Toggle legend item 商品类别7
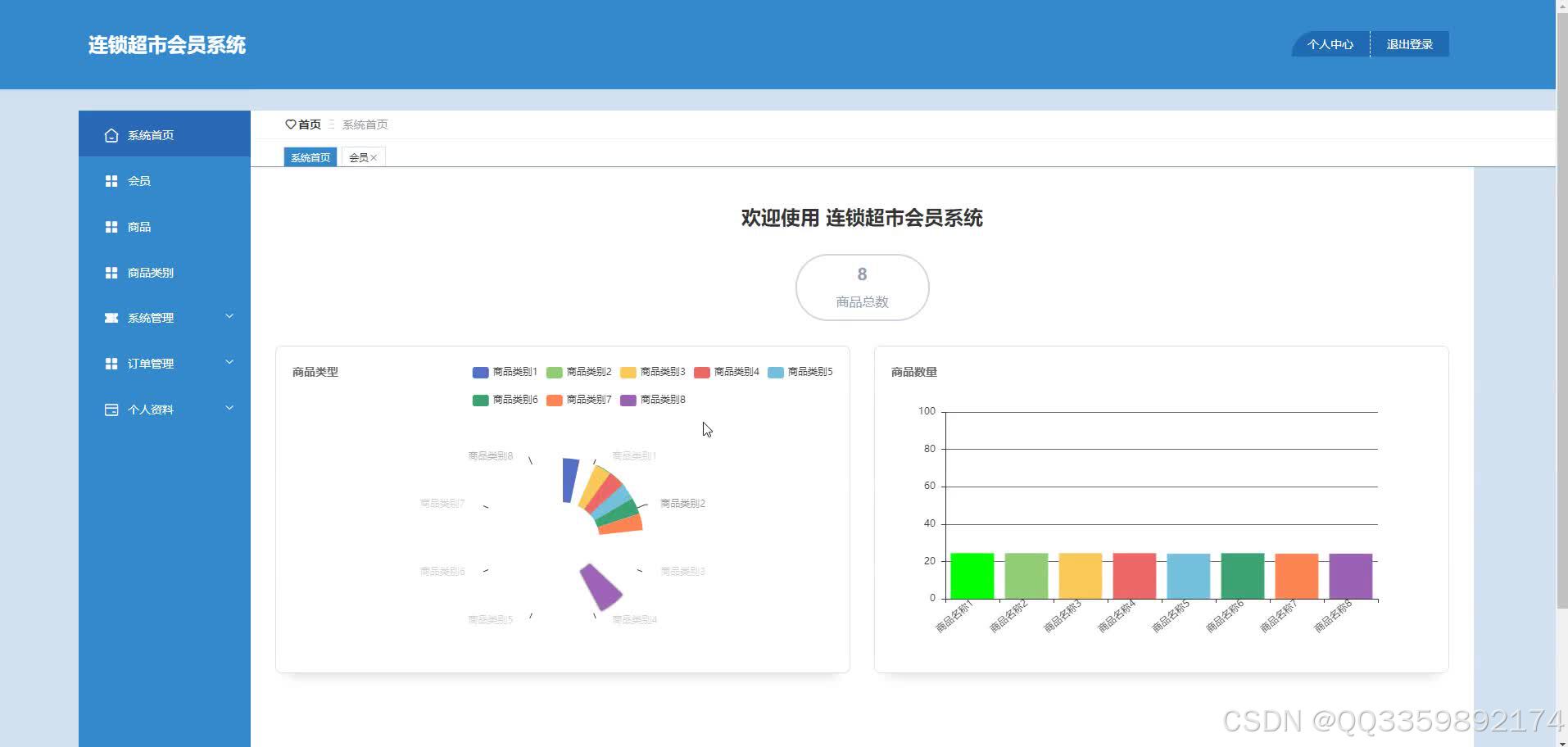 click(578, 400)
